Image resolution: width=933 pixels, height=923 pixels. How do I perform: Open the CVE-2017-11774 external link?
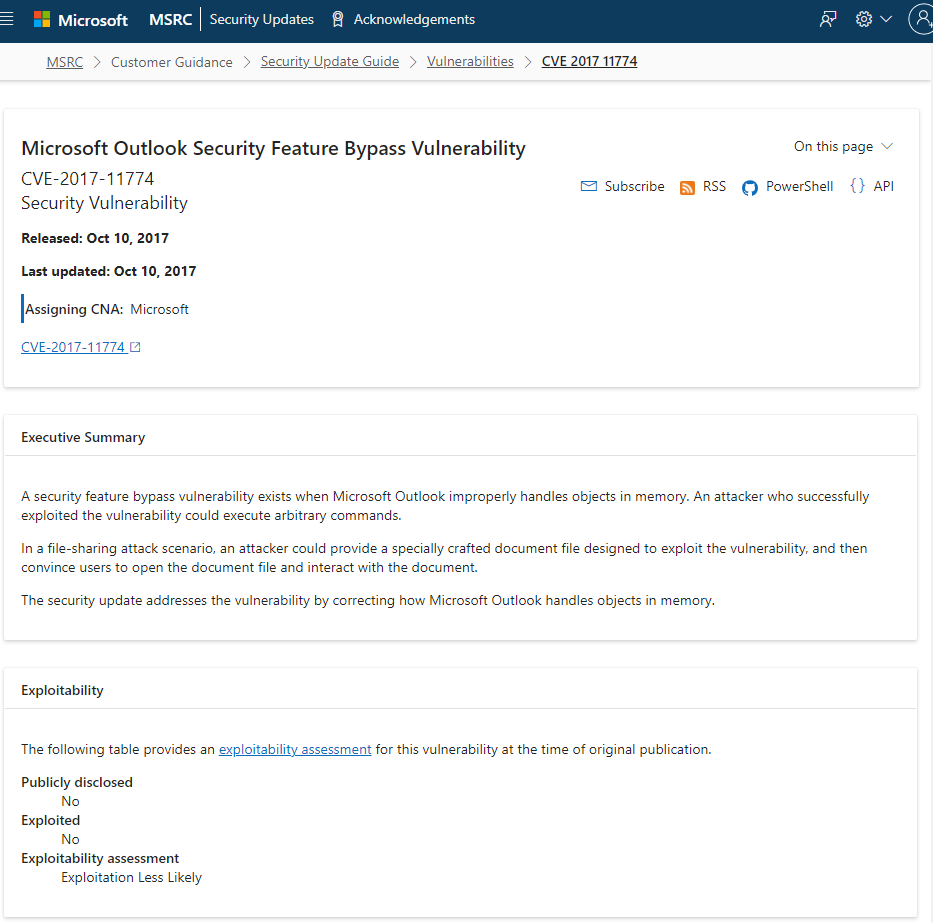click(x=80, y=348)
